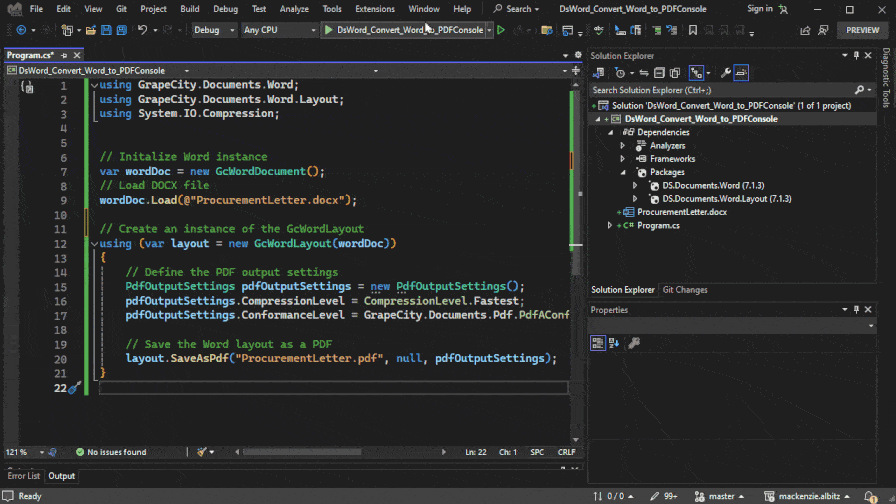896x504 pixels.
Task: Click the editor horizontal scrollbar
Action: (300, 452)
